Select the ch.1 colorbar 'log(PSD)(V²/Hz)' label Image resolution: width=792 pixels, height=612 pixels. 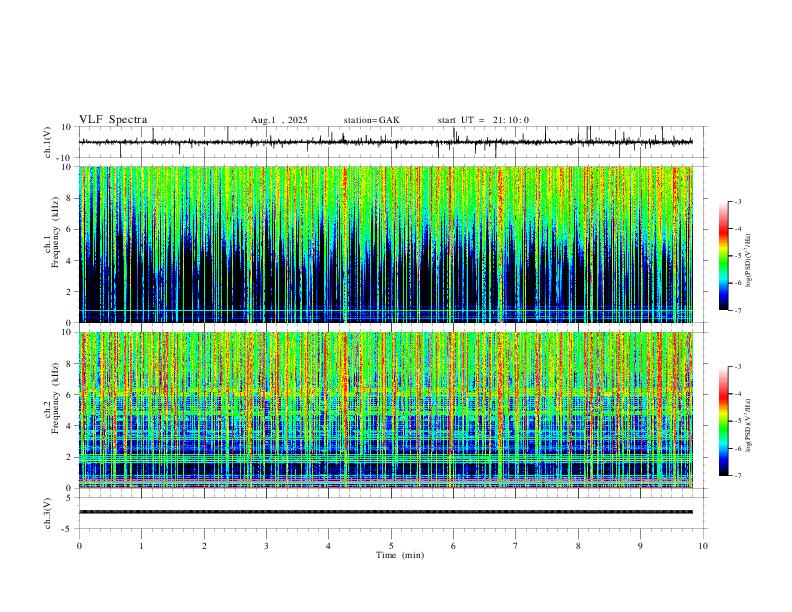coord(749,260)
